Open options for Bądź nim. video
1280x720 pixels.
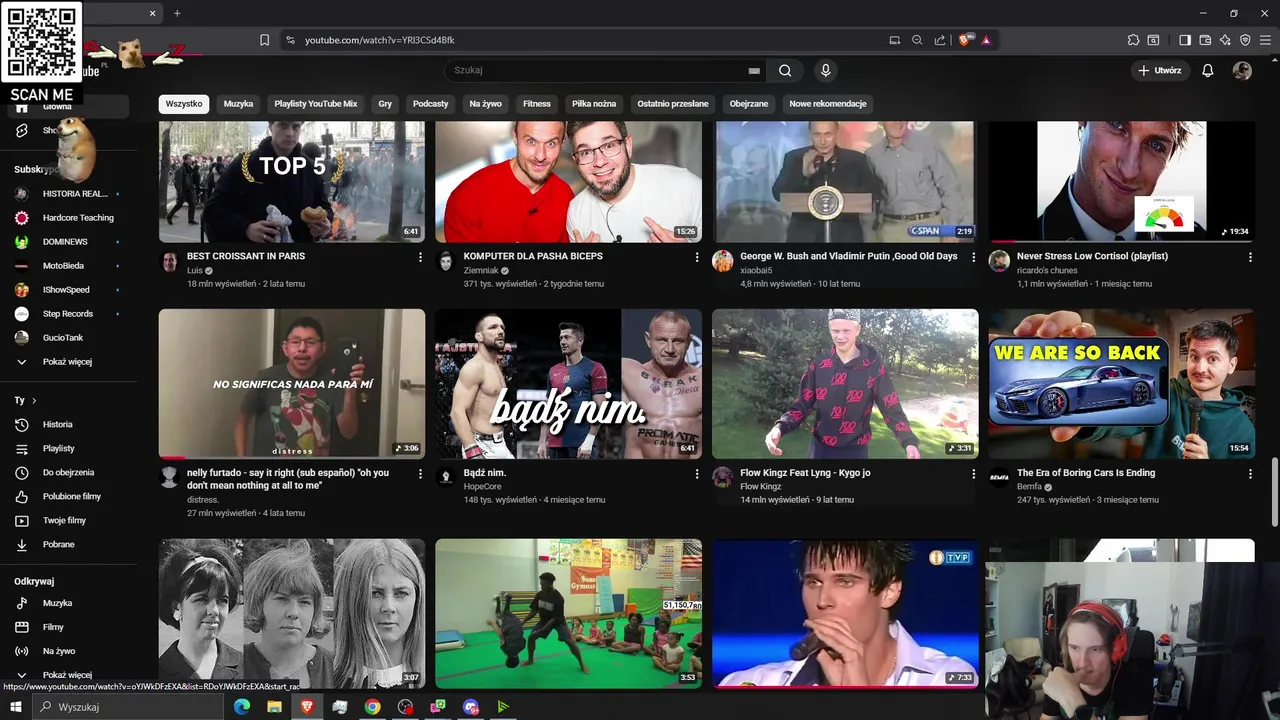pos(697,474)
